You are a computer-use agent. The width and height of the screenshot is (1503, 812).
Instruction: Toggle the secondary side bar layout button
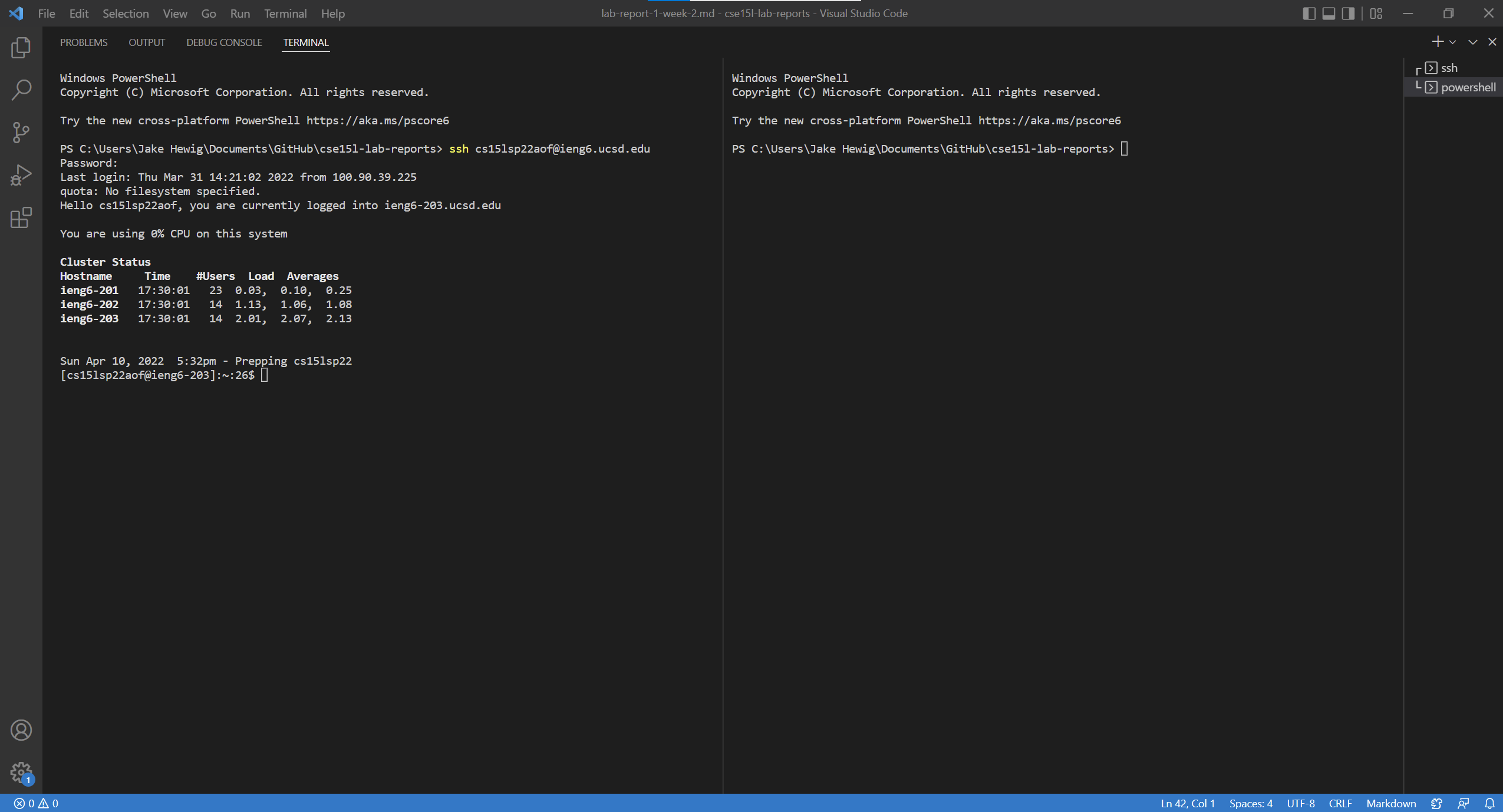(1348, 14)
